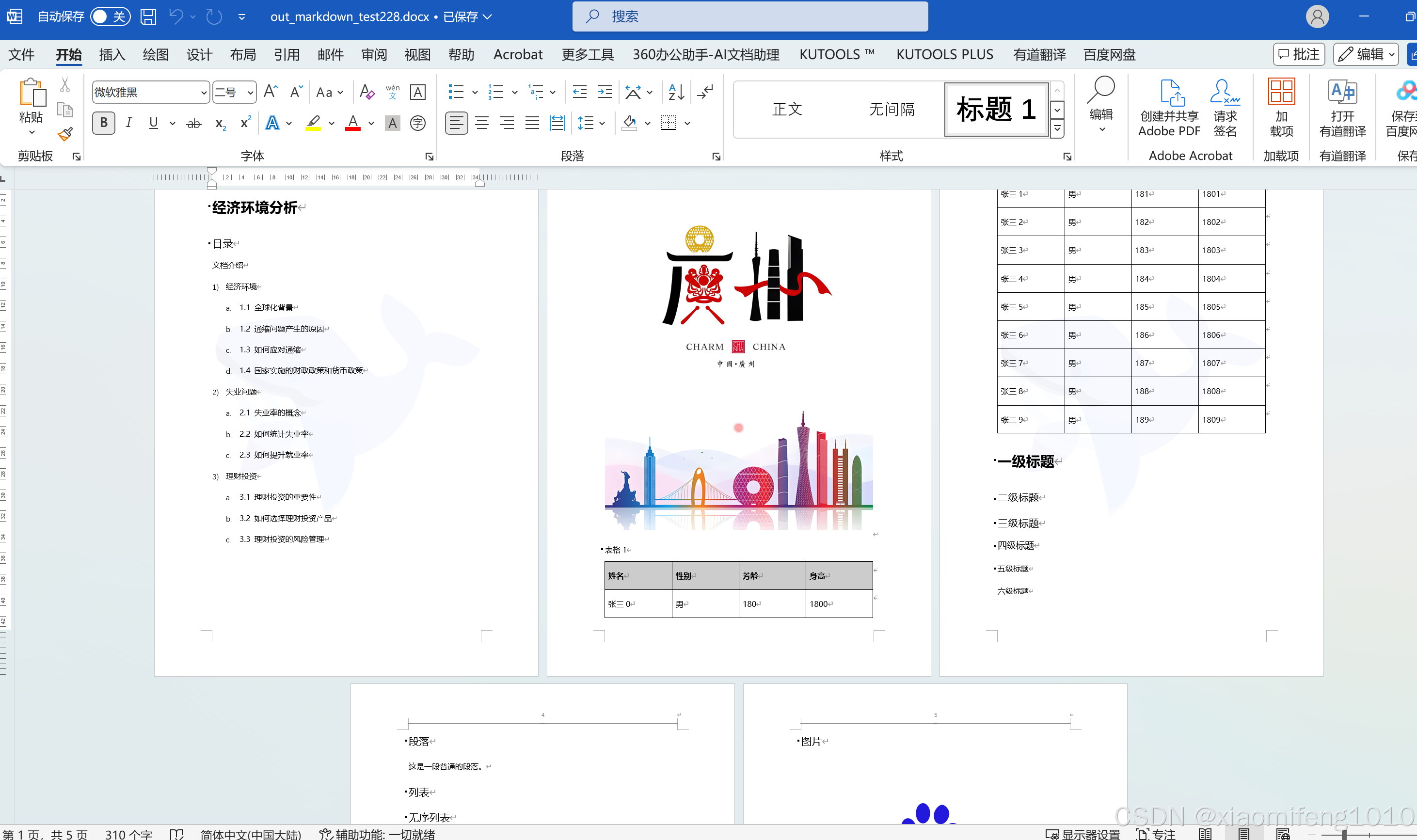The width and height of the screenshot is (1417, 840).
Task: Apply strikethrough text formatting
Action: point(193,123)
